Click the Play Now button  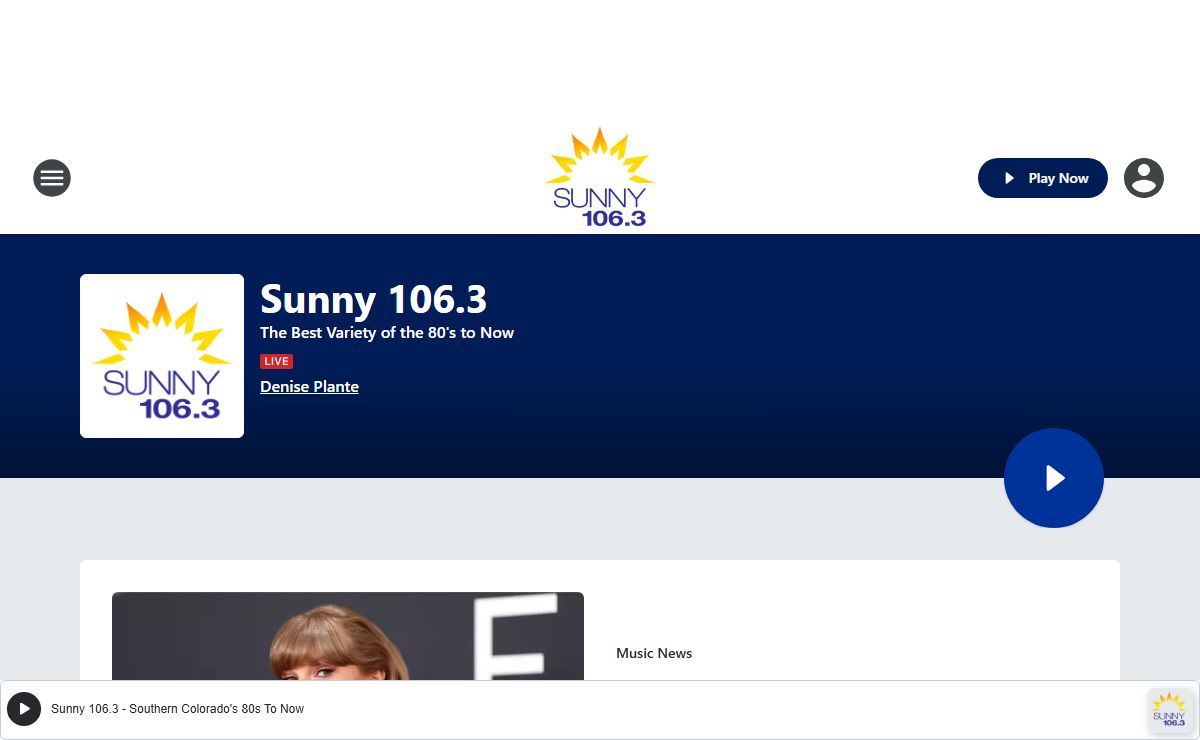[x=1043, y=178]
